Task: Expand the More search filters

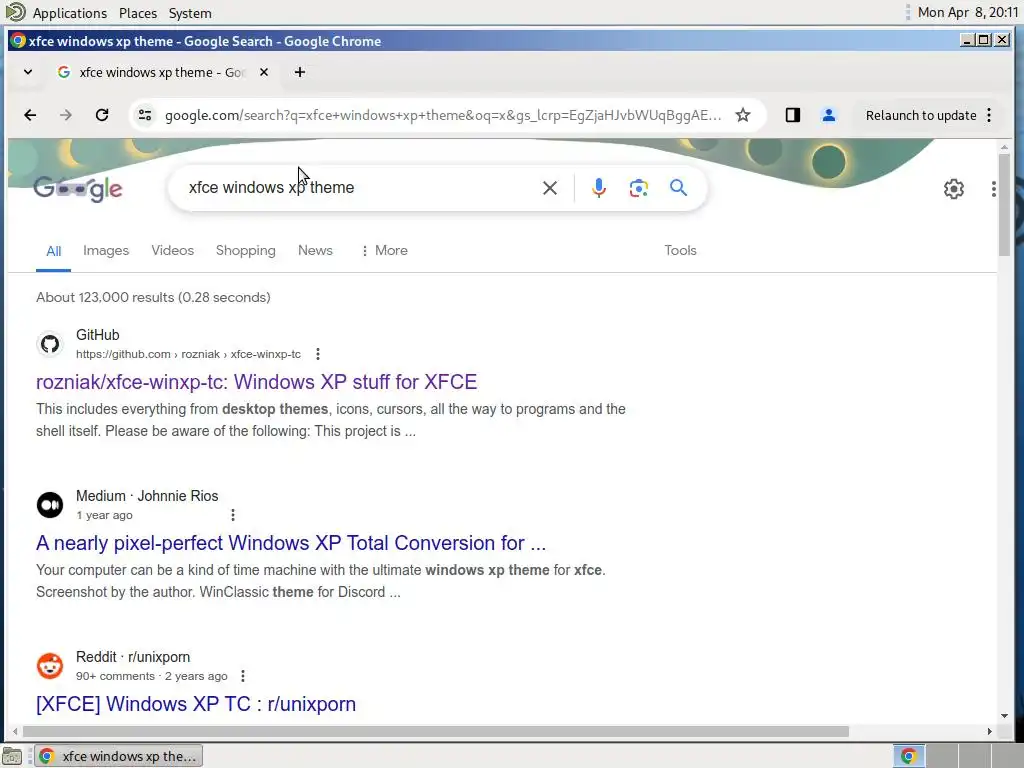Action: click(x=384, y=251)
